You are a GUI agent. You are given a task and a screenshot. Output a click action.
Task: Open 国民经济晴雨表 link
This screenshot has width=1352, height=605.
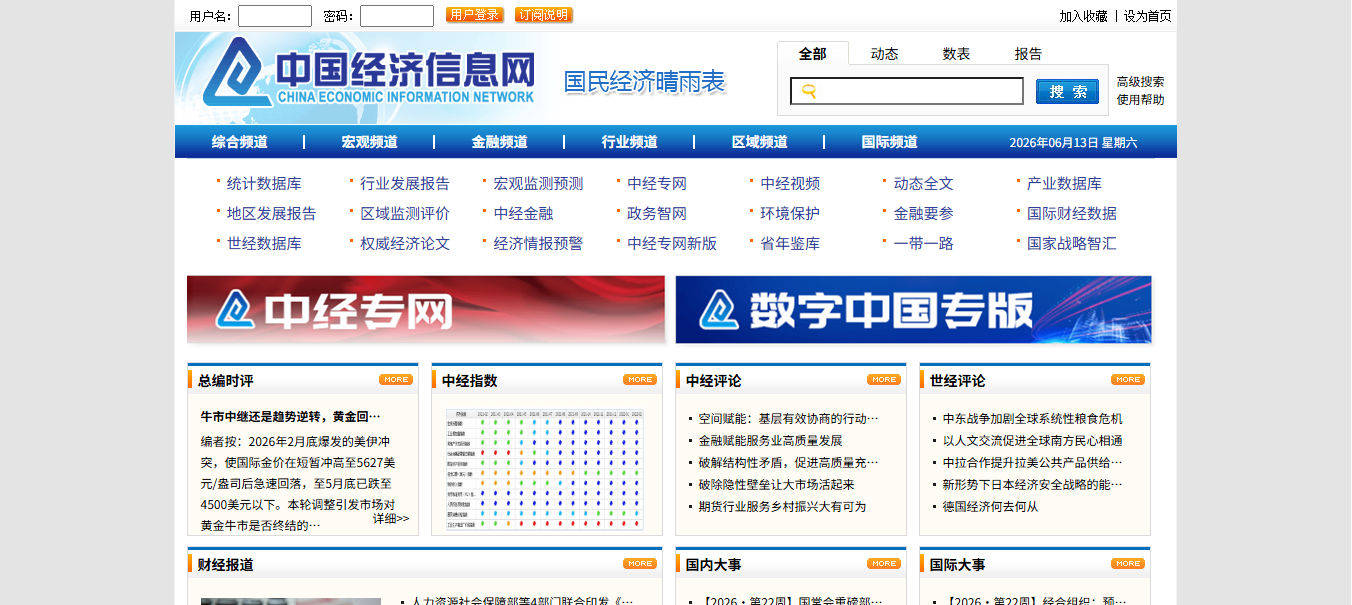tap(645, 82)
